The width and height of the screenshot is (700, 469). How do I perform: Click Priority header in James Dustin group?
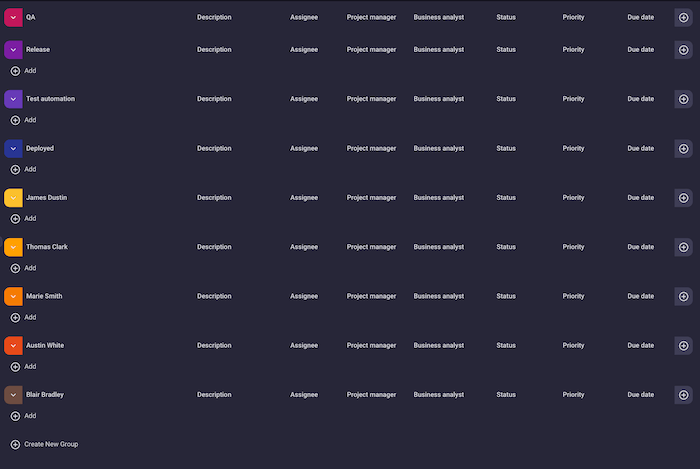573,197
